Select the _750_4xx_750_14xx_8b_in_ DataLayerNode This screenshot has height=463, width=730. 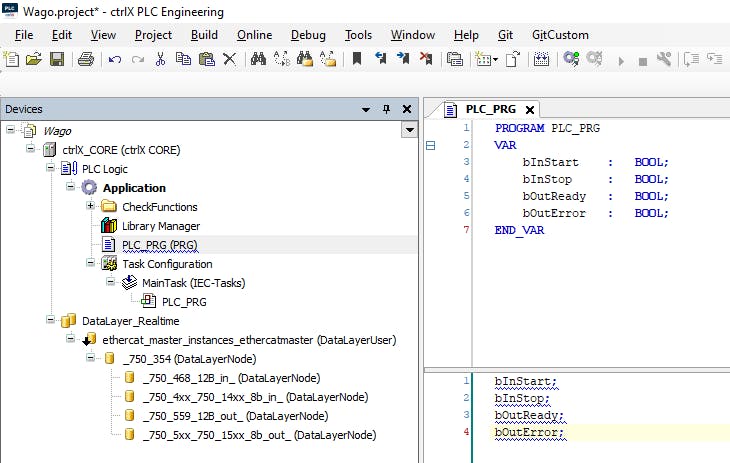pos(255,397)
